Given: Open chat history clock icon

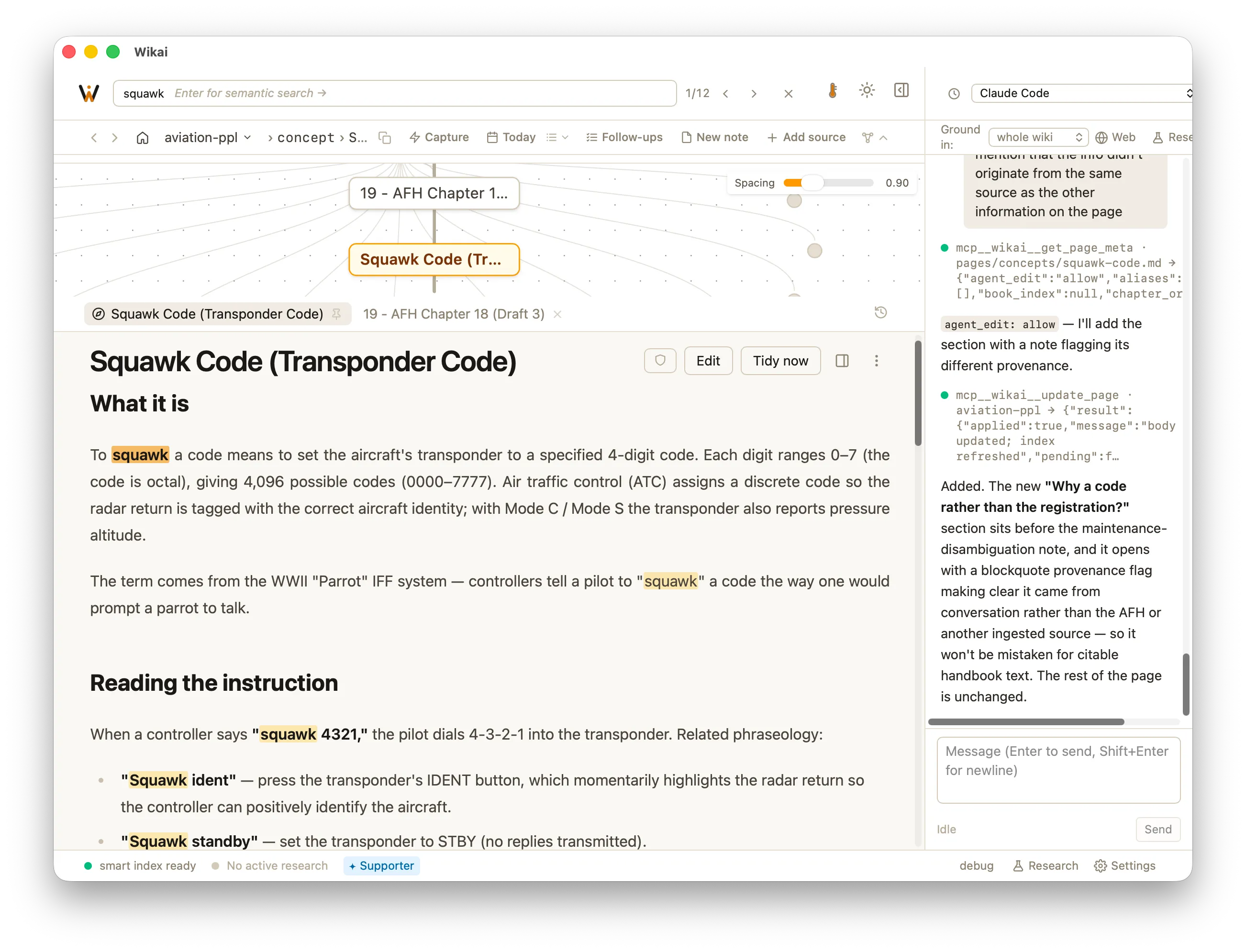Looking at the screenshot, I should [954, 93].
